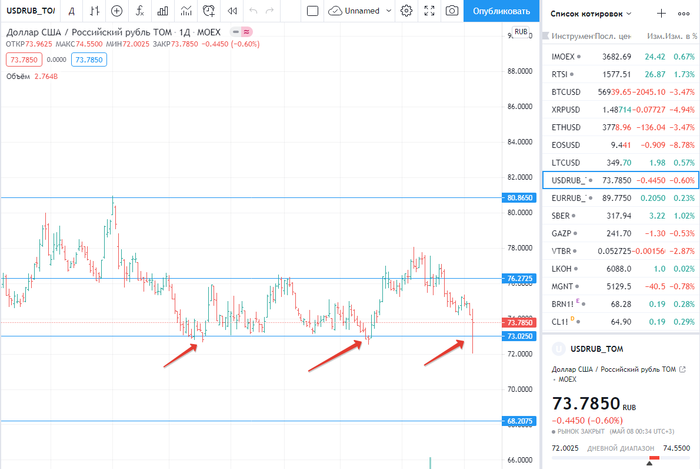Select the highlighted USDRUB_ watchlist row
Viewport: 700px width, 469px height.
pyautogui.click(x=621, y=180)
